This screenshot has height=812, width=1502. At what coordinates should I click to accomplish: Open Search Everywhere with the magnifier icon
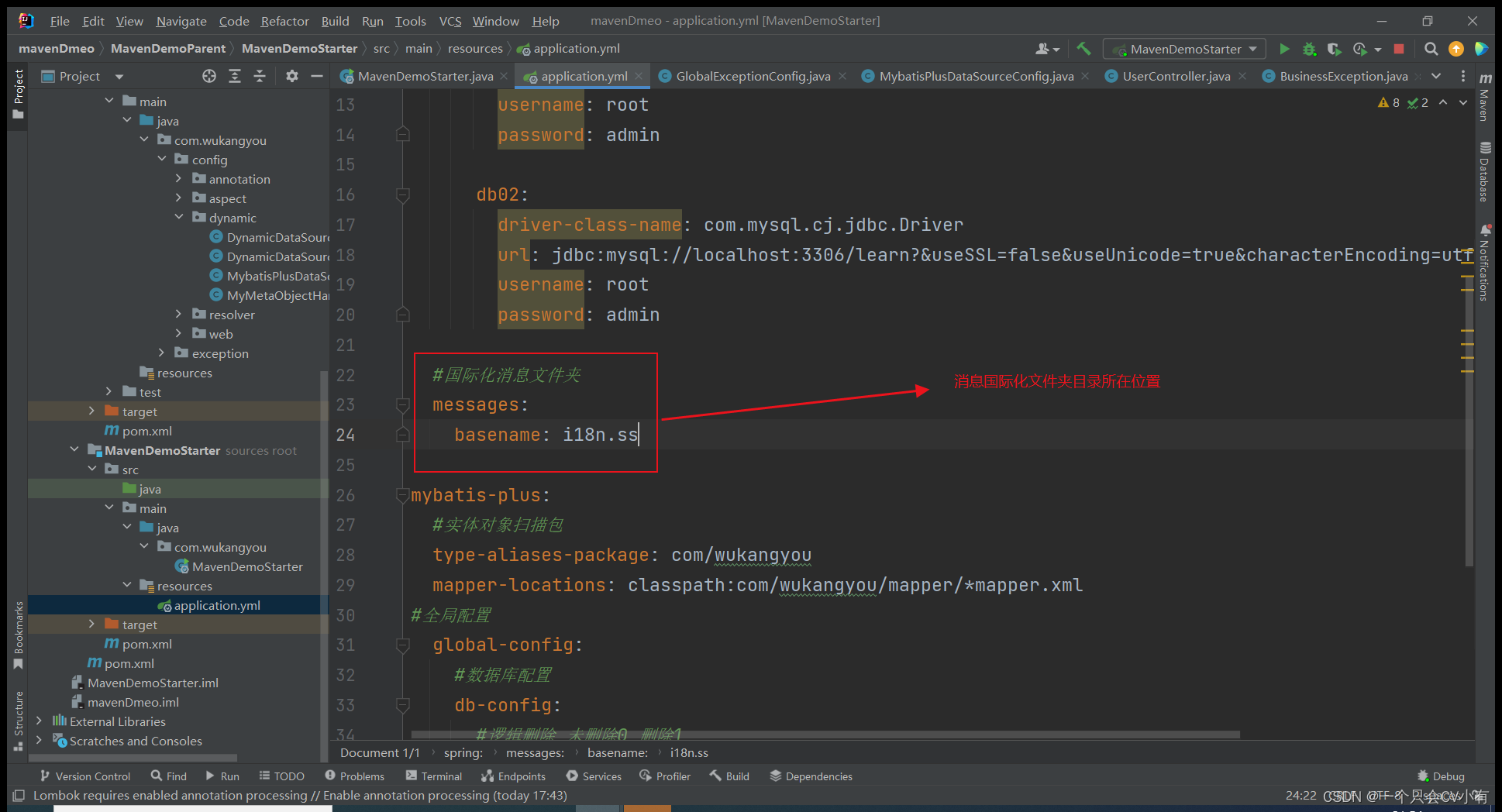[1431, 48]
